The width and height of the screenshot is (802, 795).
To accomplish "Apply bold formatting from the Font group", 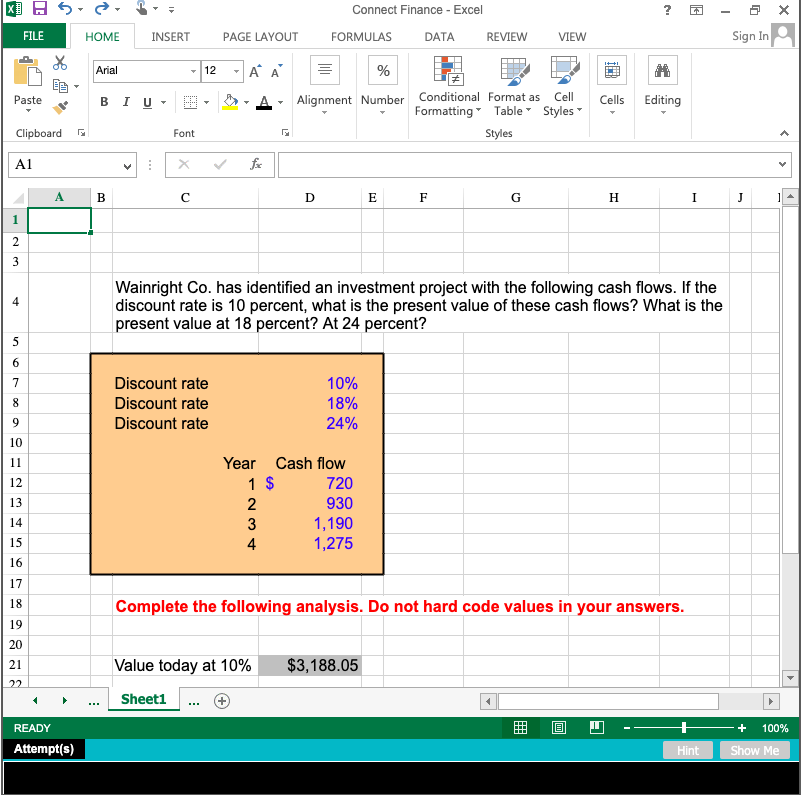I will click(104, 103).
